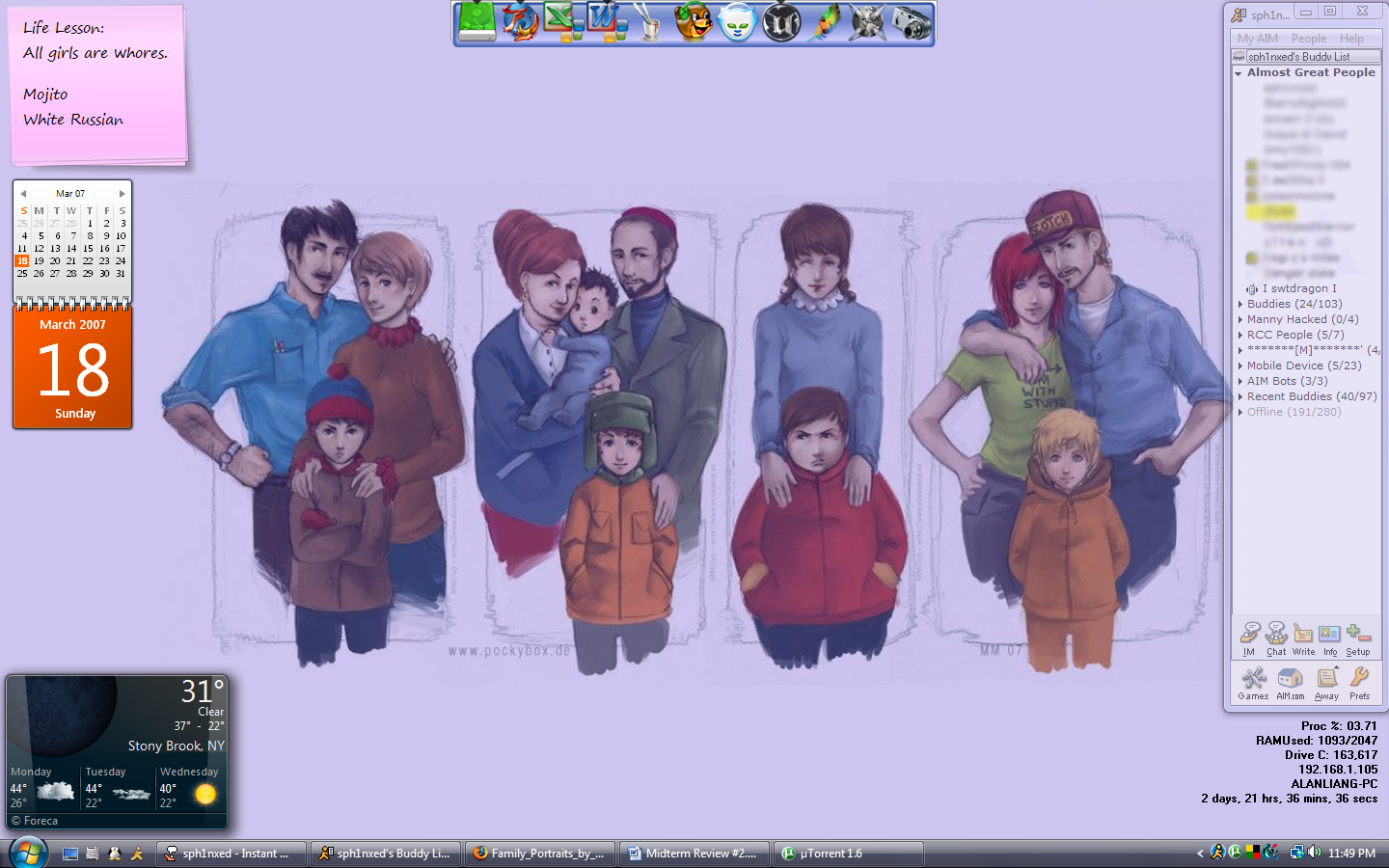Viewport: 1389px width, 868px height.
Task: Click the penguin quick launch icon
Action: (x=115, y=854)
